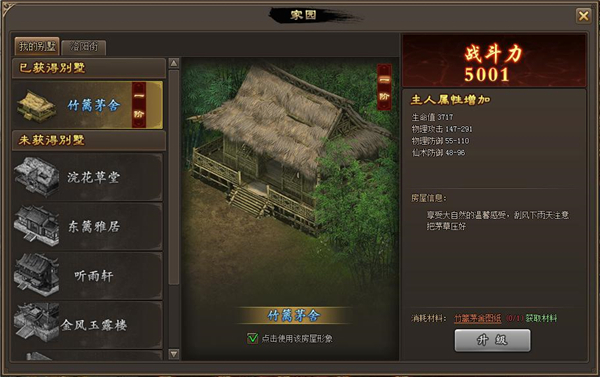Viewport: 600px width, 377px height.
Task: Click the 升级 upgrade button
Action: pos(492,340)
